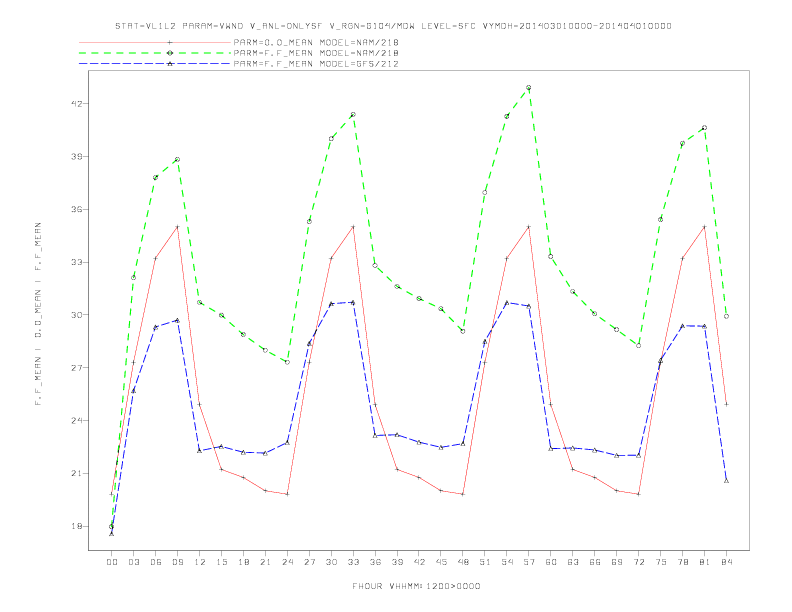Click green circle data point at hour 33
792x612 pixels.
(353, 115)
